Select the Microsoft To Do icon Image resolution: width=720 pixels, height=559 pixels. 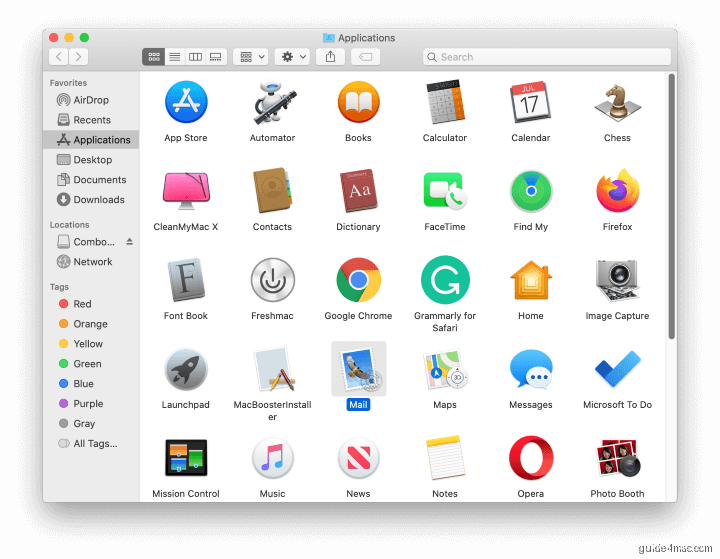[618, 369]
